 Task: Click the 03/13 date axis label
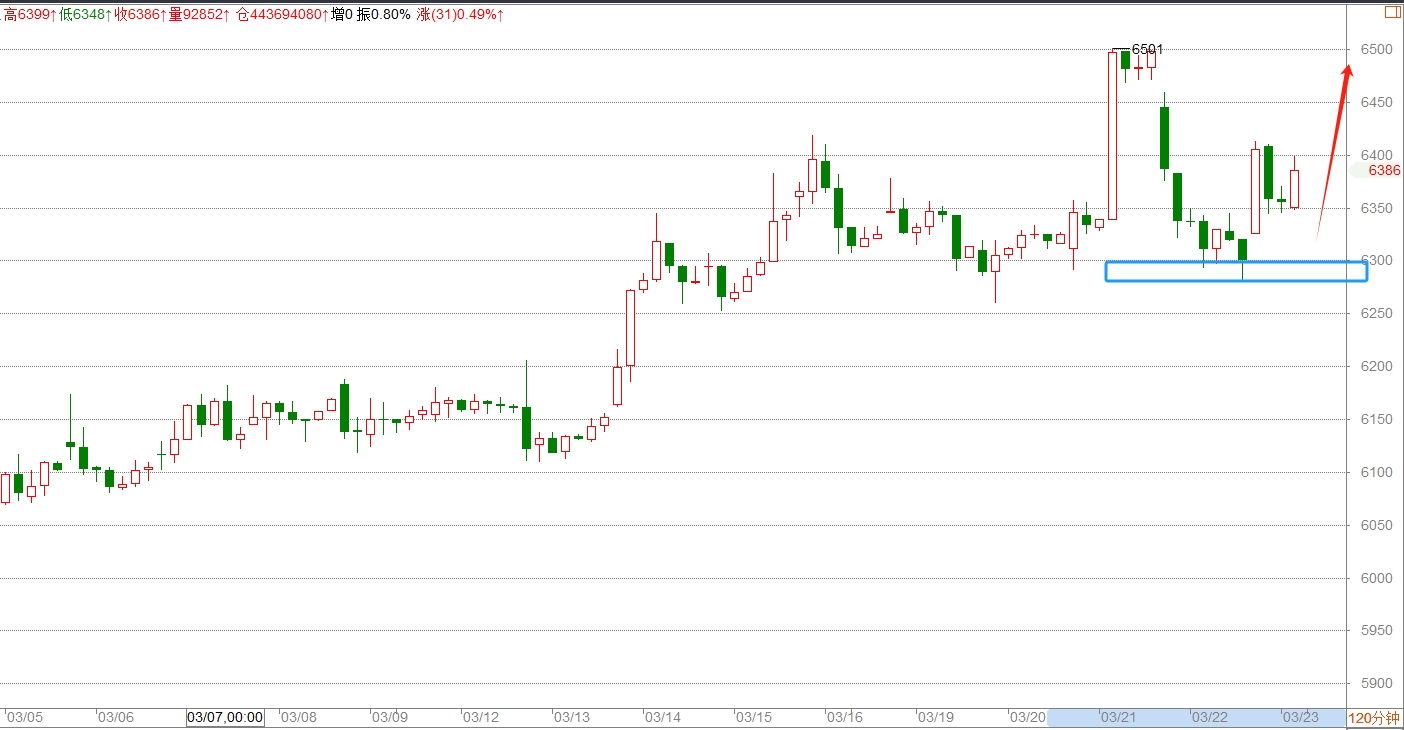pos(572,718)
